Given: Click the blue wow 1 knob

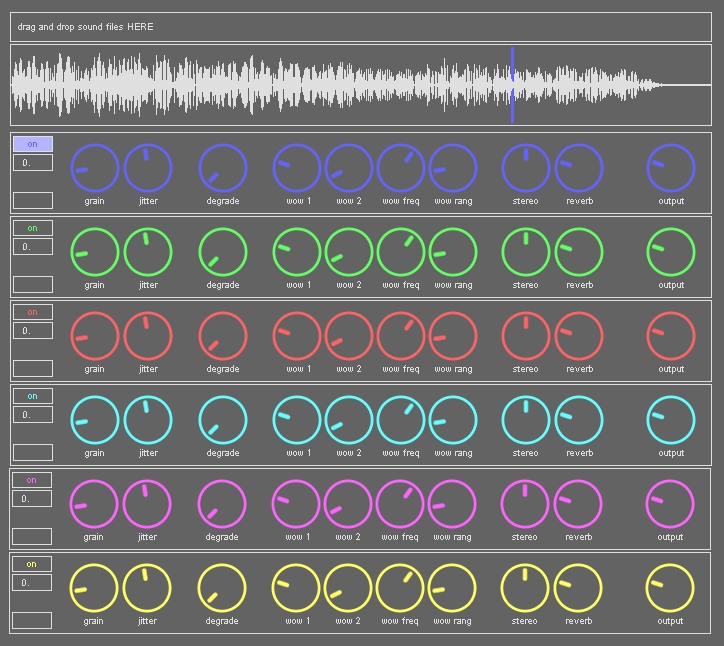Looking at the screenshot, I should 297,168.
